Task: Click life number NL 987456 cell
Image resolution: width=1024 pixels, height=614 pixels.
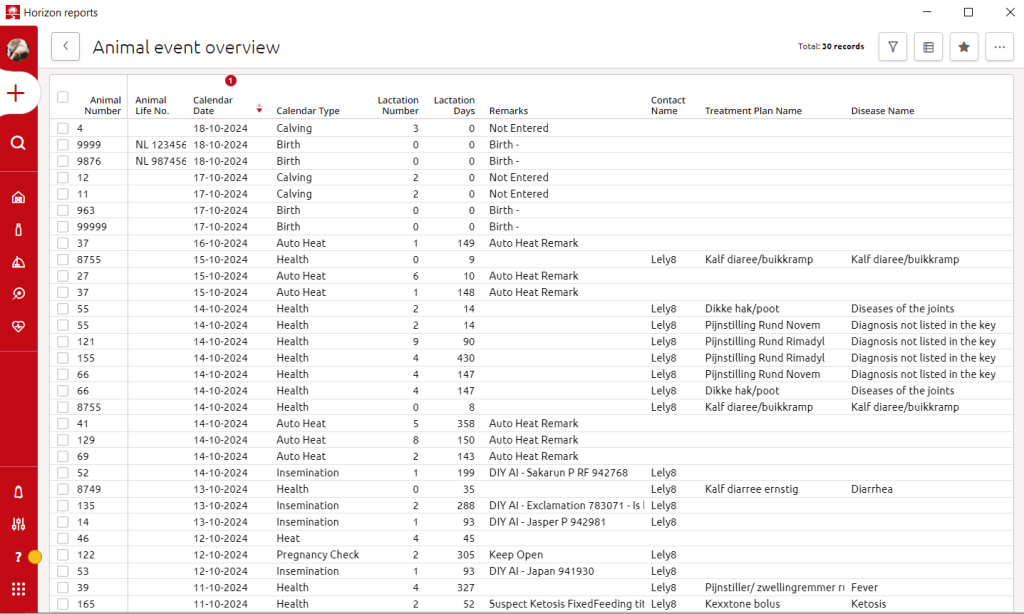Action: pyautogui.click(x=160, y=161)
